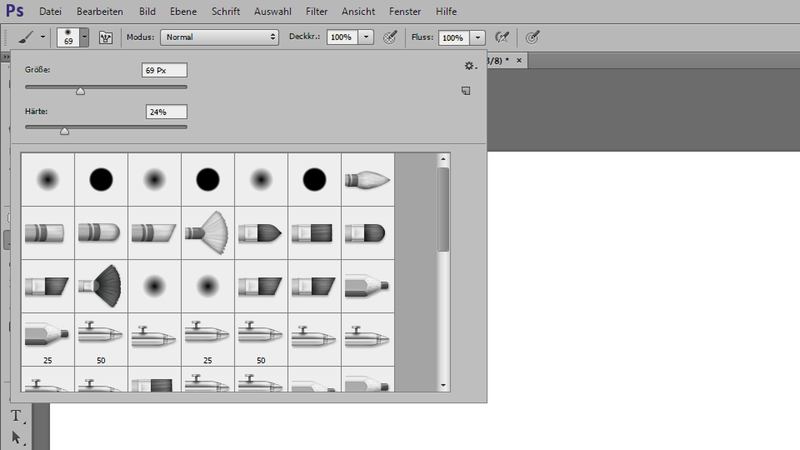Open the Filter menu
This screenshot has height=450, width=800.
point(316,11)
